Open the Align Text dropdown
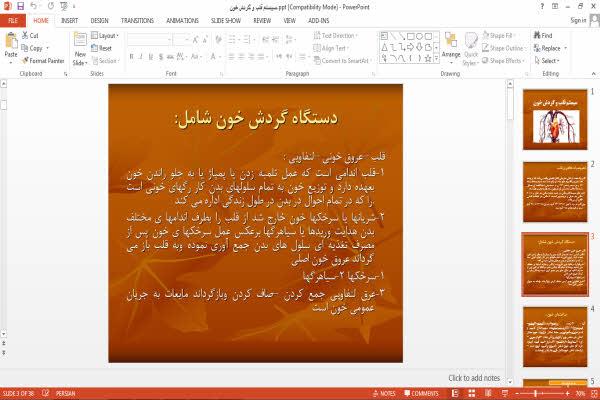 pyautogui.click(x=331, y=48)
